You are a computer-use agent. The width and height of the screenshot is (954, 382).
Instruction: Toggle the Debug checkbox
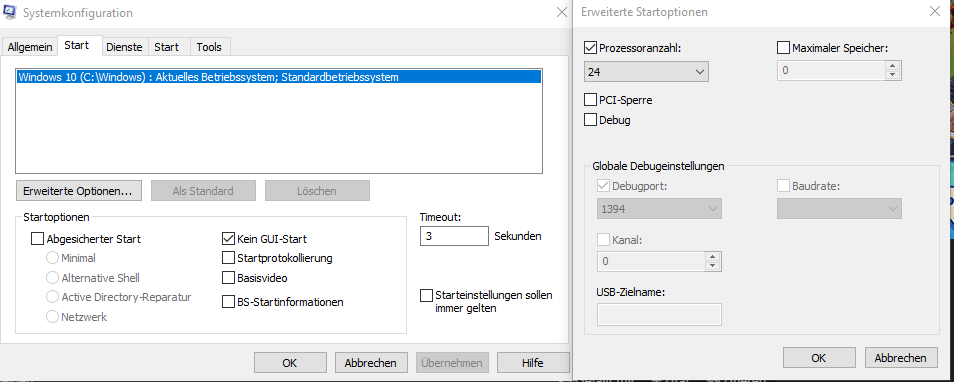[x=590, y=120]
